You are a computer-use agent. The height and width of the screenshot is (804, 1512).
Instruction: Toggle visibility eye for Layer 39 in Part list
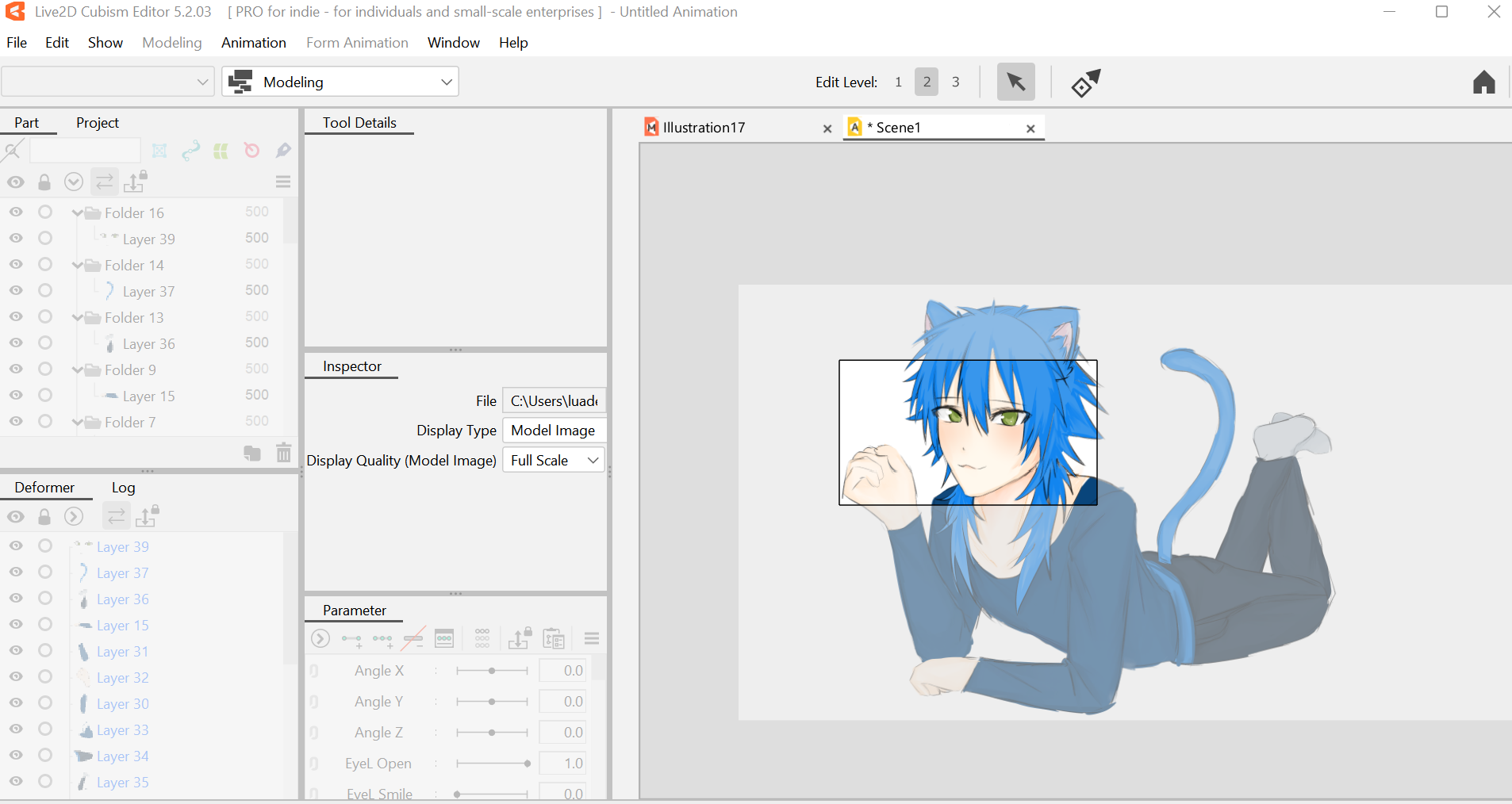click(16, 239)
